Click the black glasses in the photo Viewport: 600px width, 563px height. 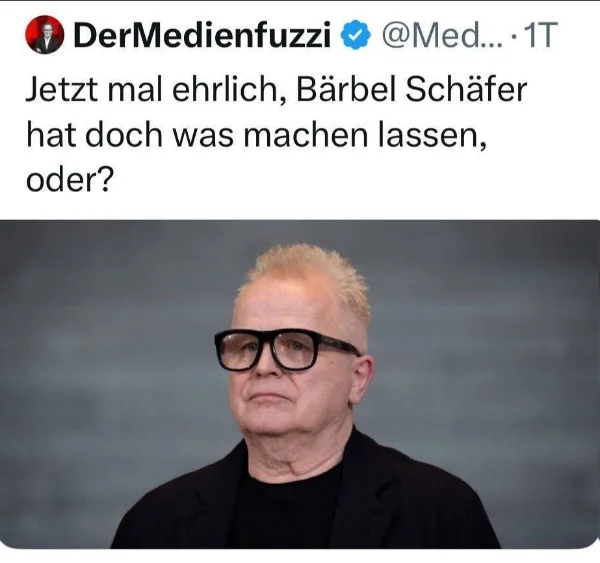[287, 350]
